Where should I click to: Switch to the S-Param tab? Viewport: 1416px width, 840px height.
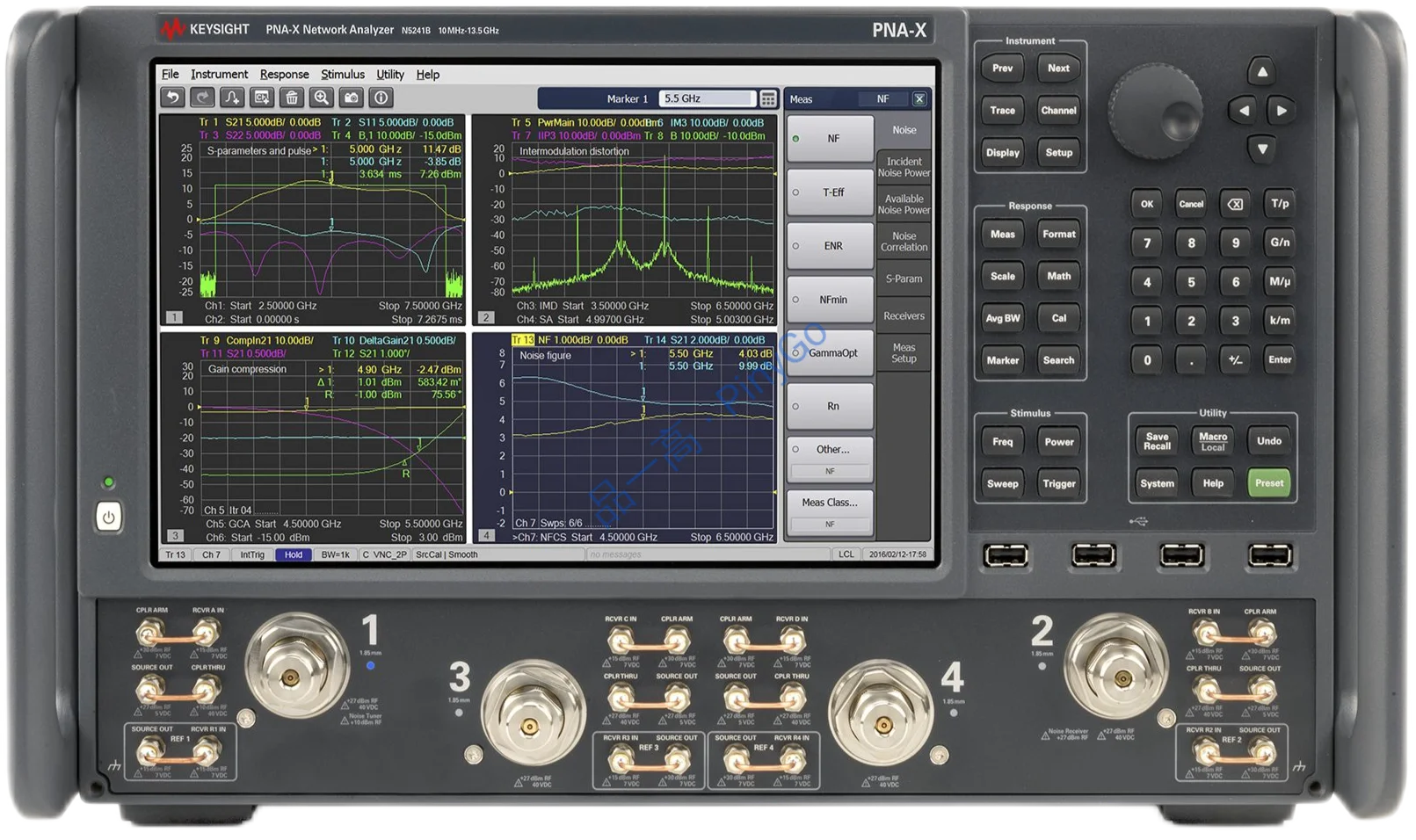point(904,279)
